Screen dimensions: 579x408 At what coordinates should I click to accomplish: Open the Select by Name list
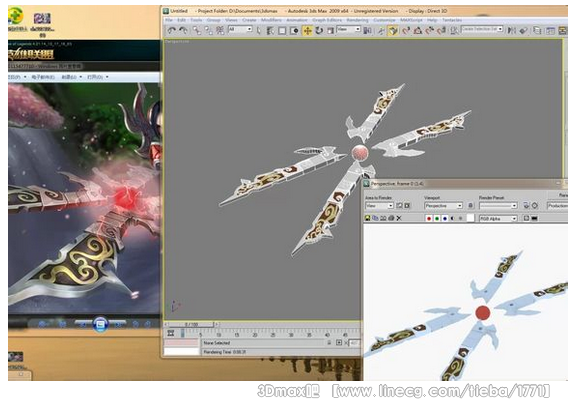(x=270, y=31)
